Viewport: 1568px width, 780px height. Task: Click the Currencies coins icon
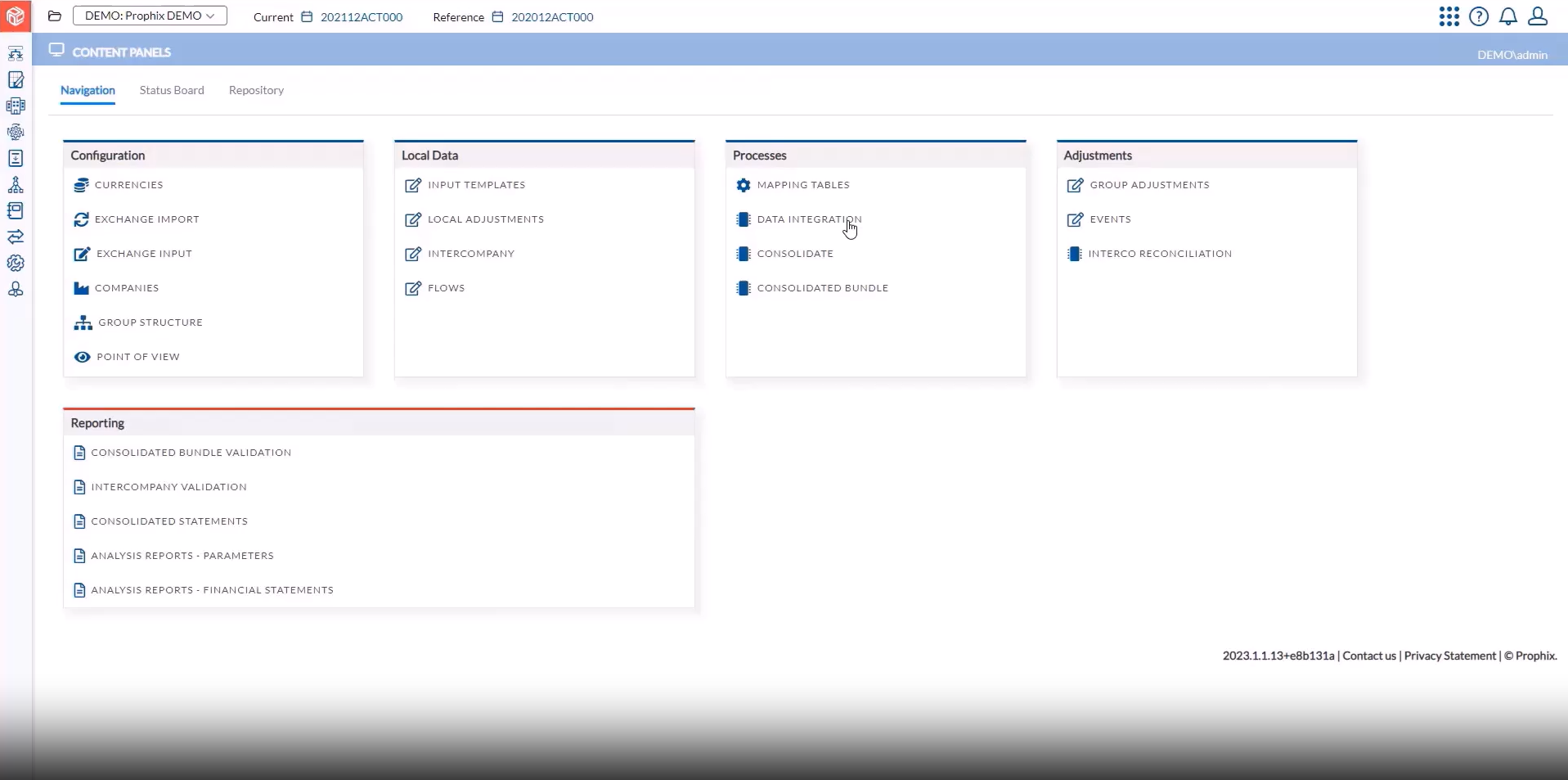point(81,185)
